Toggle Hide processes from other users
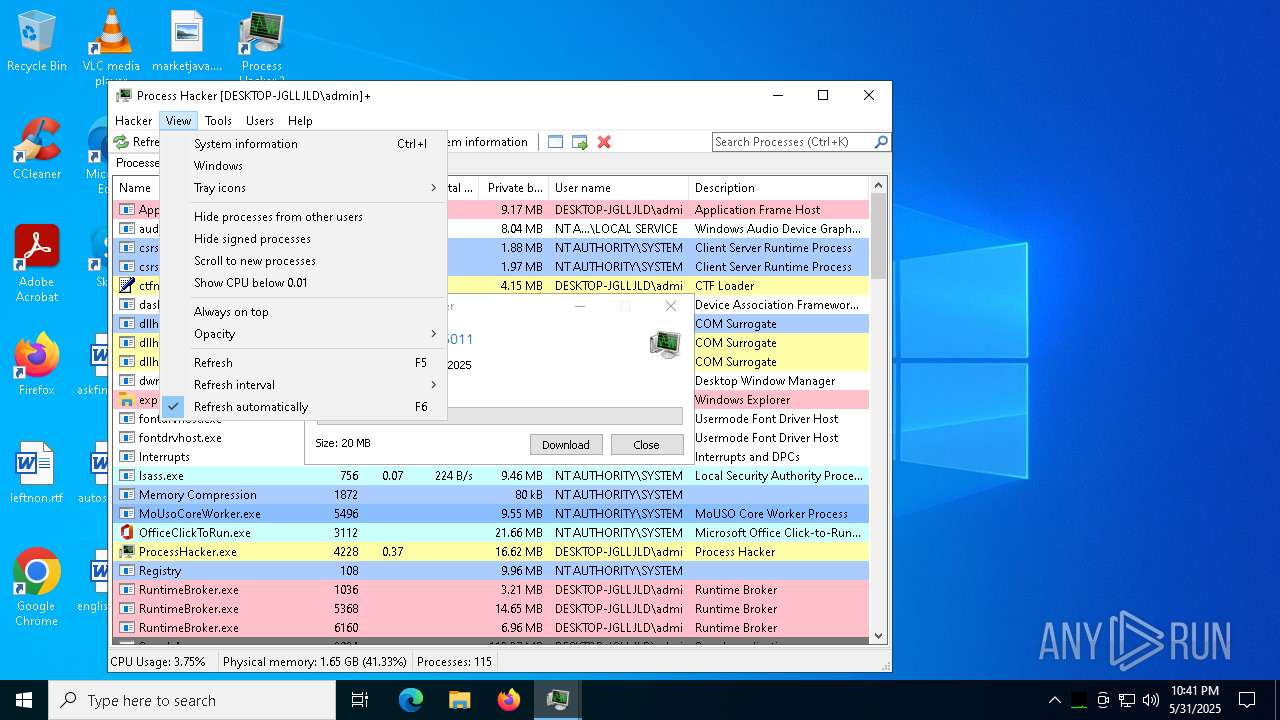This screenshot has height=720, width=1280. [303, 217]
